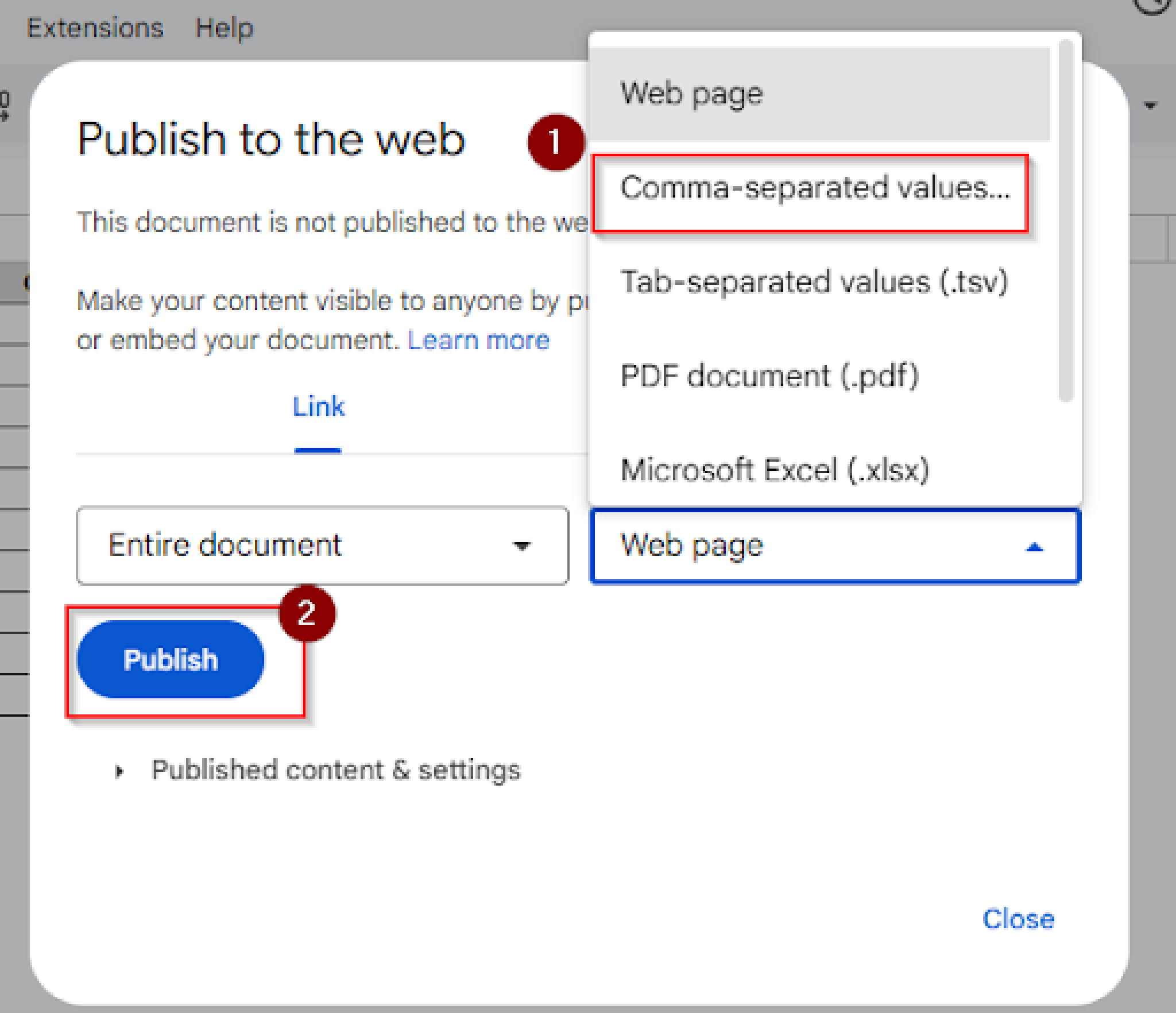The width and height of the screenshot is (1176, 1013).
Task: Click the Publish to the web title
Action: point(270,138)
